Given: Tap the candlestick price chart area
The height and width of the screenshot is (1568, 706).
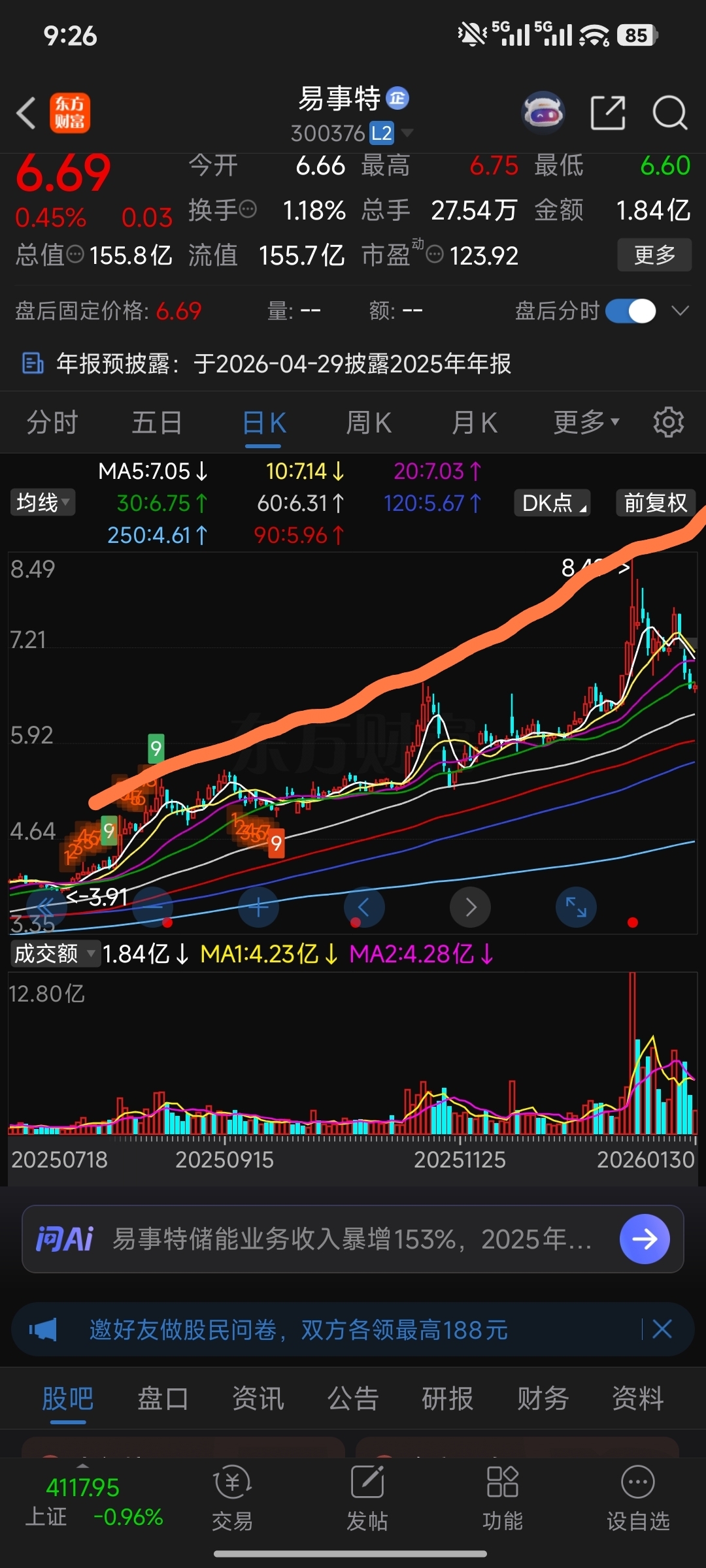Looking at the screenshot, I should (352, 743).
